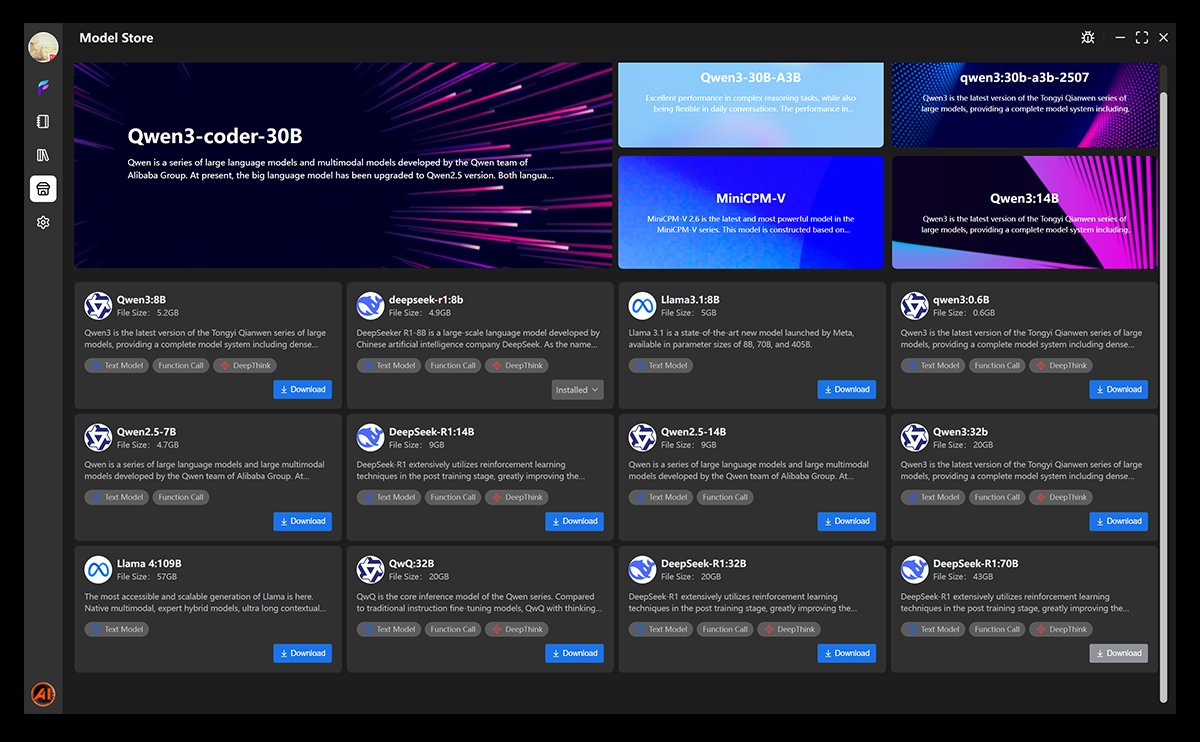Image resolution: width=1200 pixels, height=742 pixels.
Task: Open the library books sidebar icon
Action: coord(43,155)
